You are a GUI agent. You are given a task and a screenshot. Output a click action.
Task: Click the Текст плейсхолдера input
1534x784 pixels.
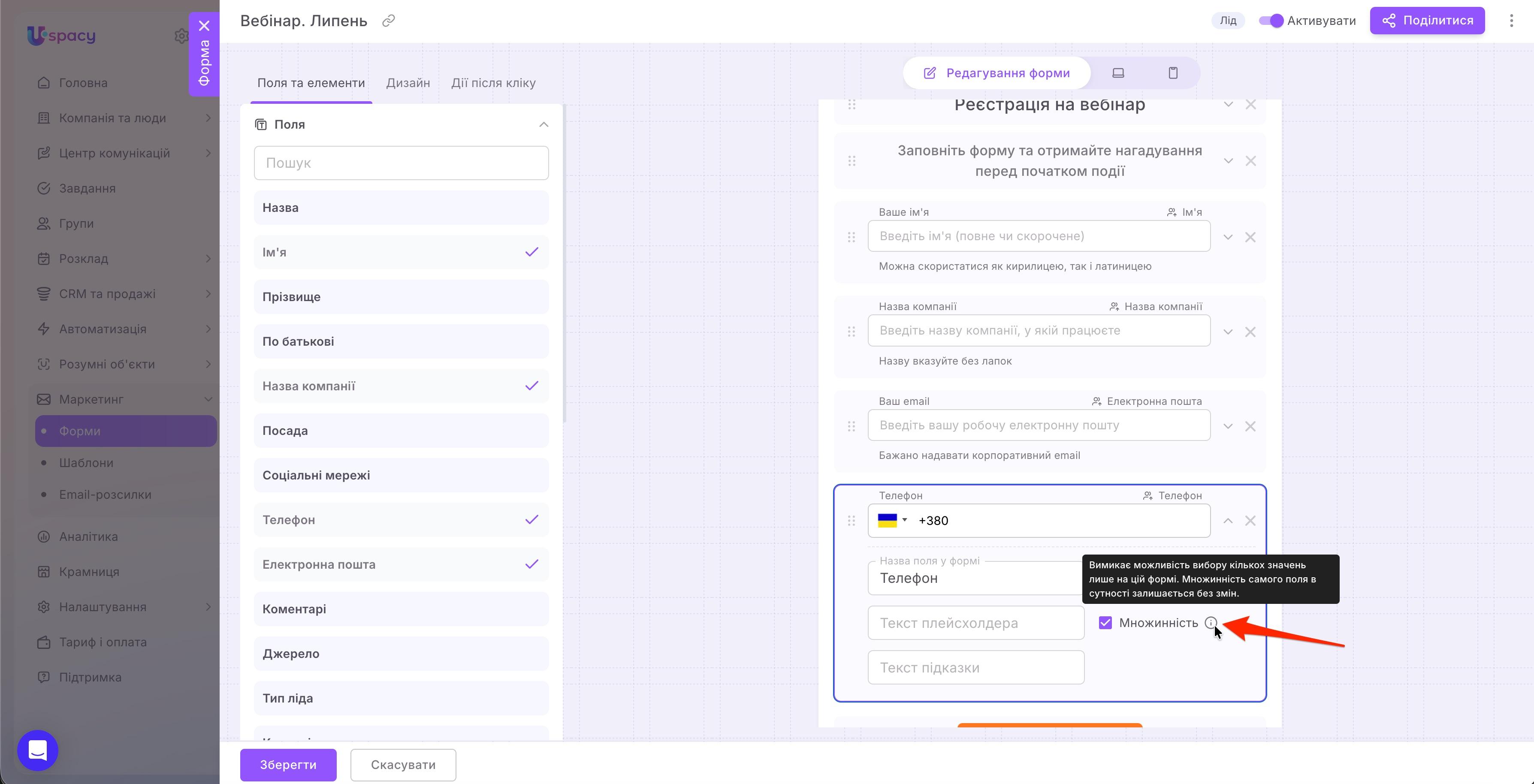pos(975,623)
